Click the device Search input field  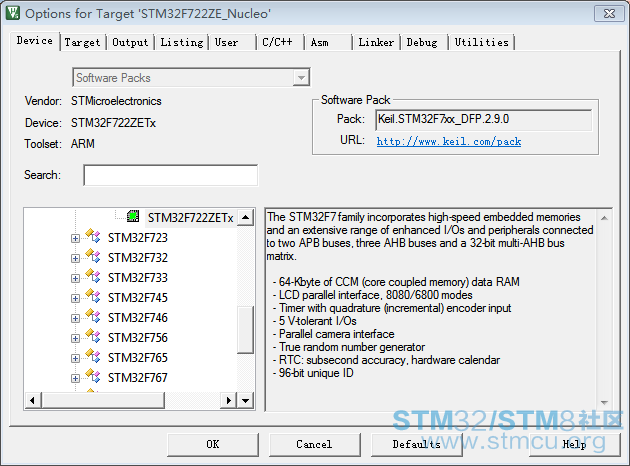(x=171, y=175)
